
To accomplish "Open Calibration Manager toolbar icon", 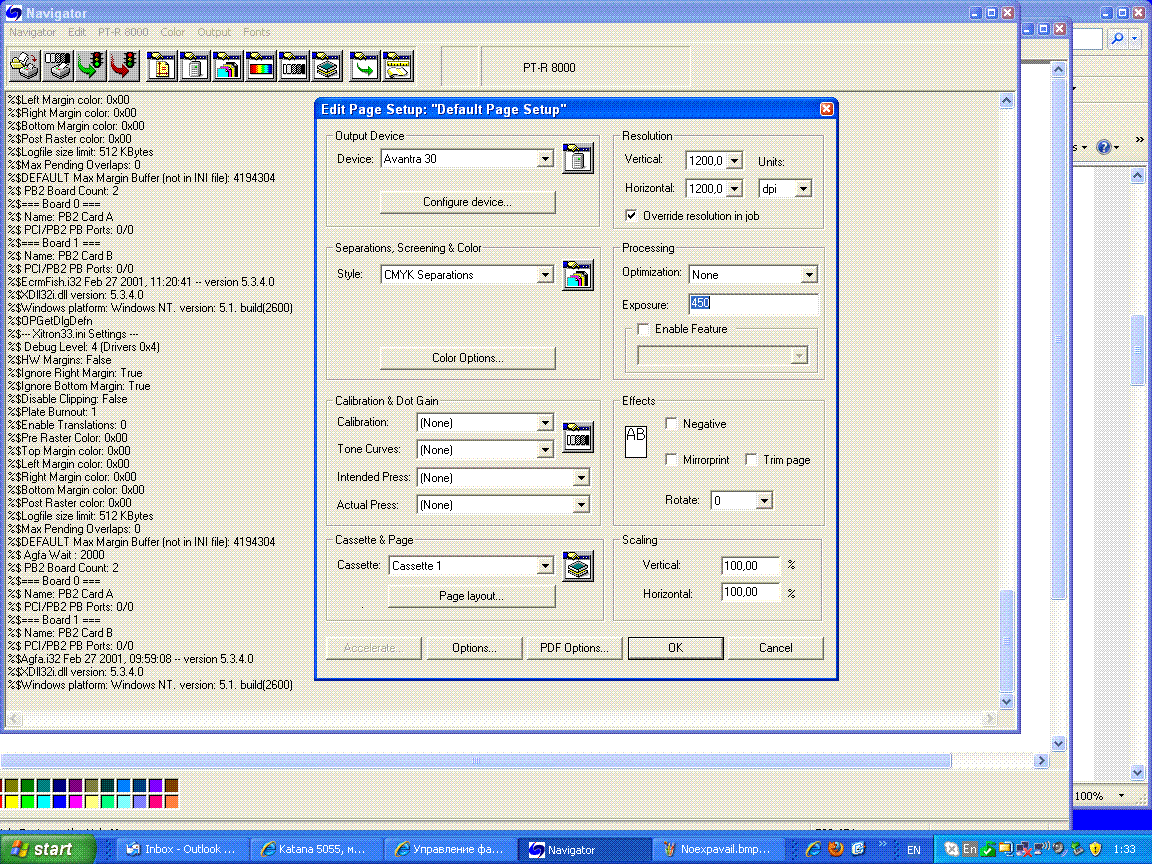I will [293, 65].
